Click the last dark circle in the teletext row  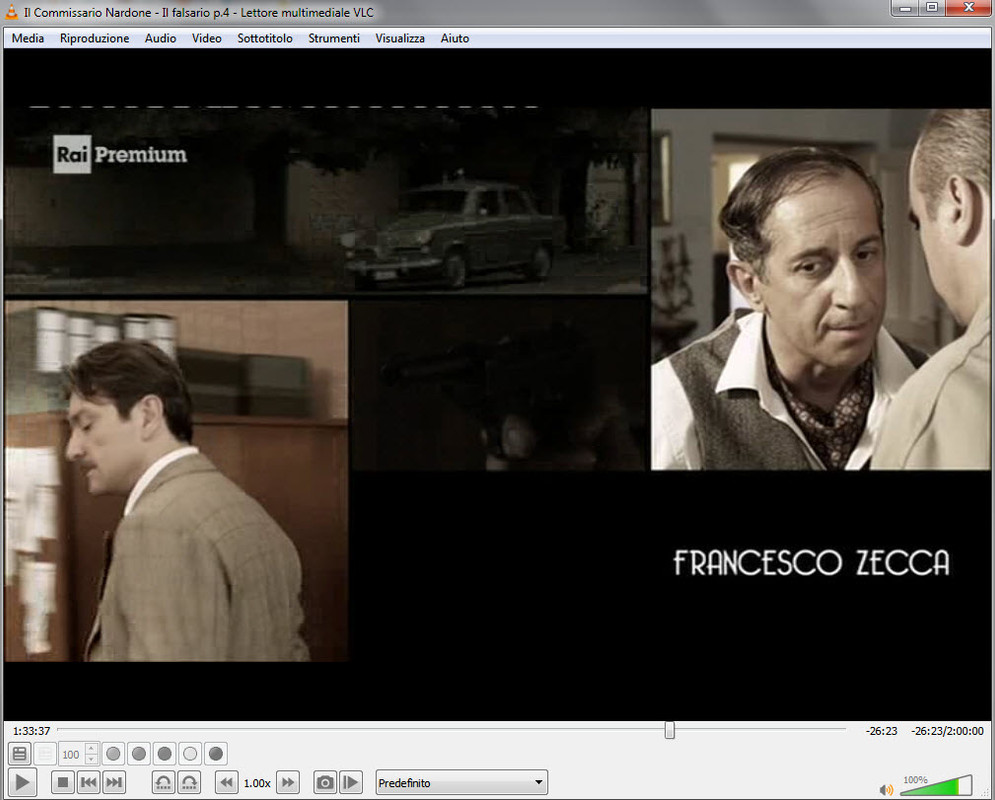click(216, 754)
